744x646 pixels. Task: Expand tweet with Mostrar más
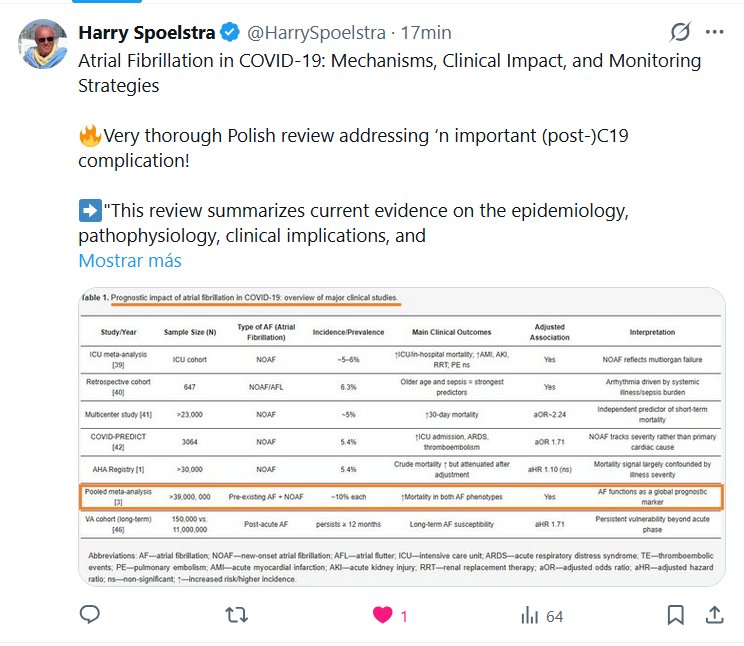tap(130, 261)
